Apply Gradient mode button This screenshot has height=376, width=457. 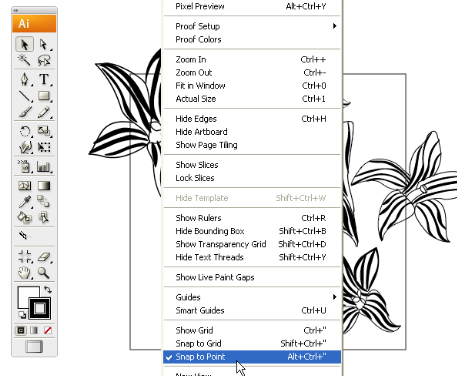click(34, 330)
